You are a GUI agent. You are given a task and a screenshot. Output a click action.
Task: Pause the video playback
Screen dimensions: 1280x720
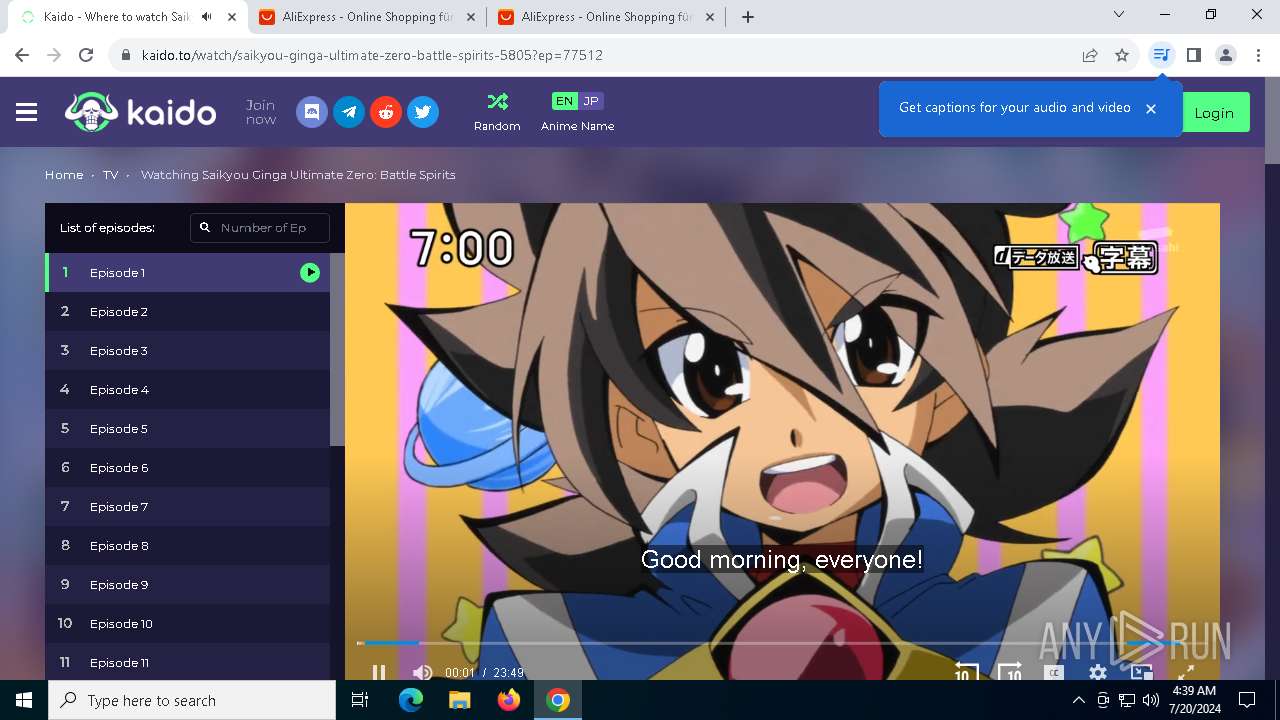(378, 673)
